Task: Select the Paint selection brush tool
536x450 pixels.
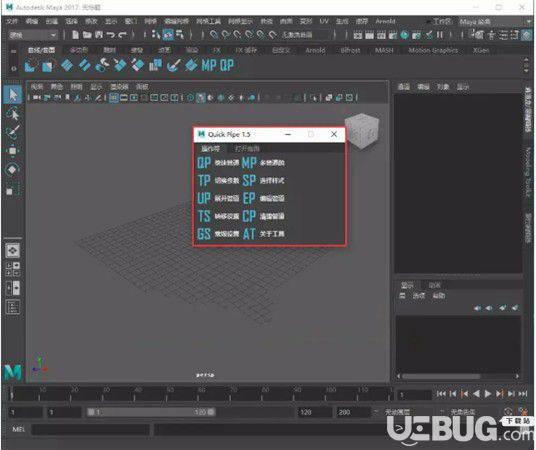Action: [x=13, y=132]
